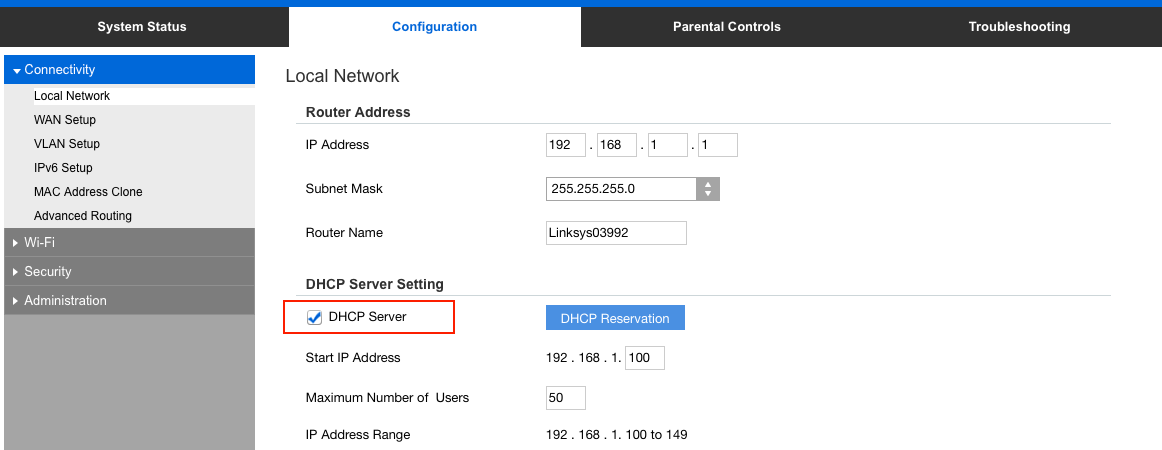Viewport: 1162px width, 450px height.
Task: Click the Maximum Number of Users field
Action: [x=566, y=397]
